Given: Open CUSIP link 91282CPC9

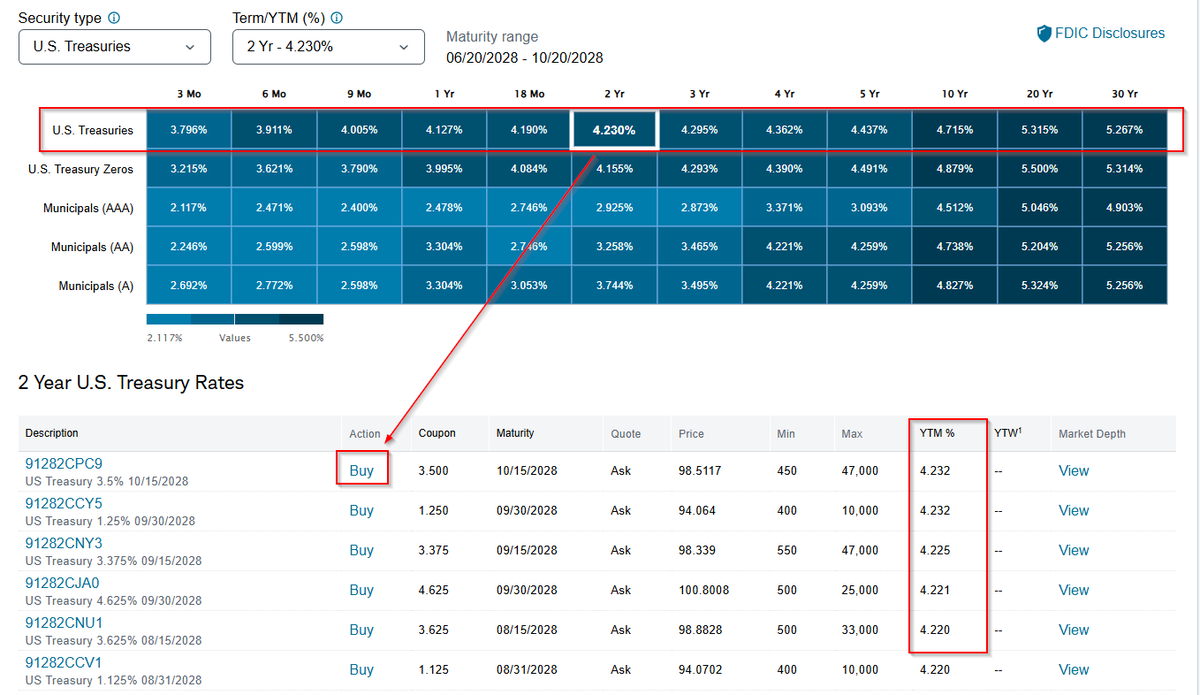Looking at the screenshot, I should (64, 464).
